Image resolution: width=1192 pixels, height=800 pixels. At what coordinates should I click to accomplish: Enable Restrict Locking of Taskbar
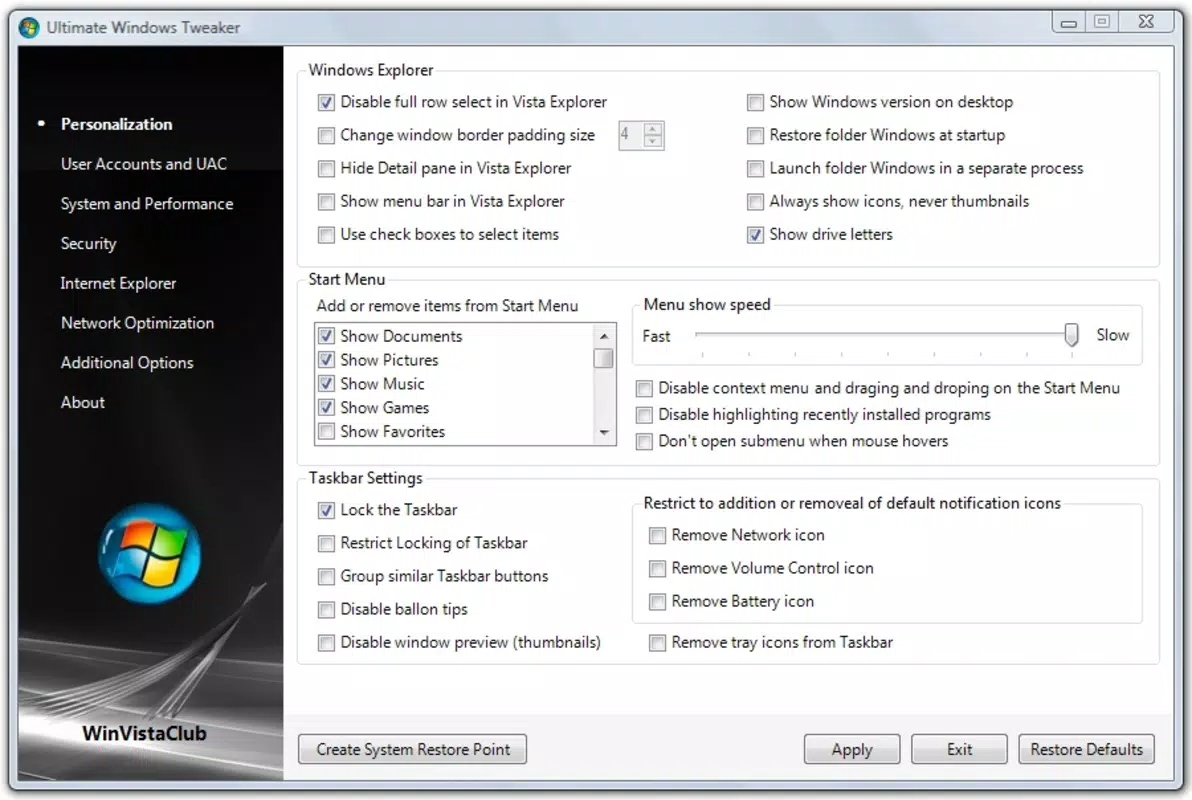(x=326, y=543)
